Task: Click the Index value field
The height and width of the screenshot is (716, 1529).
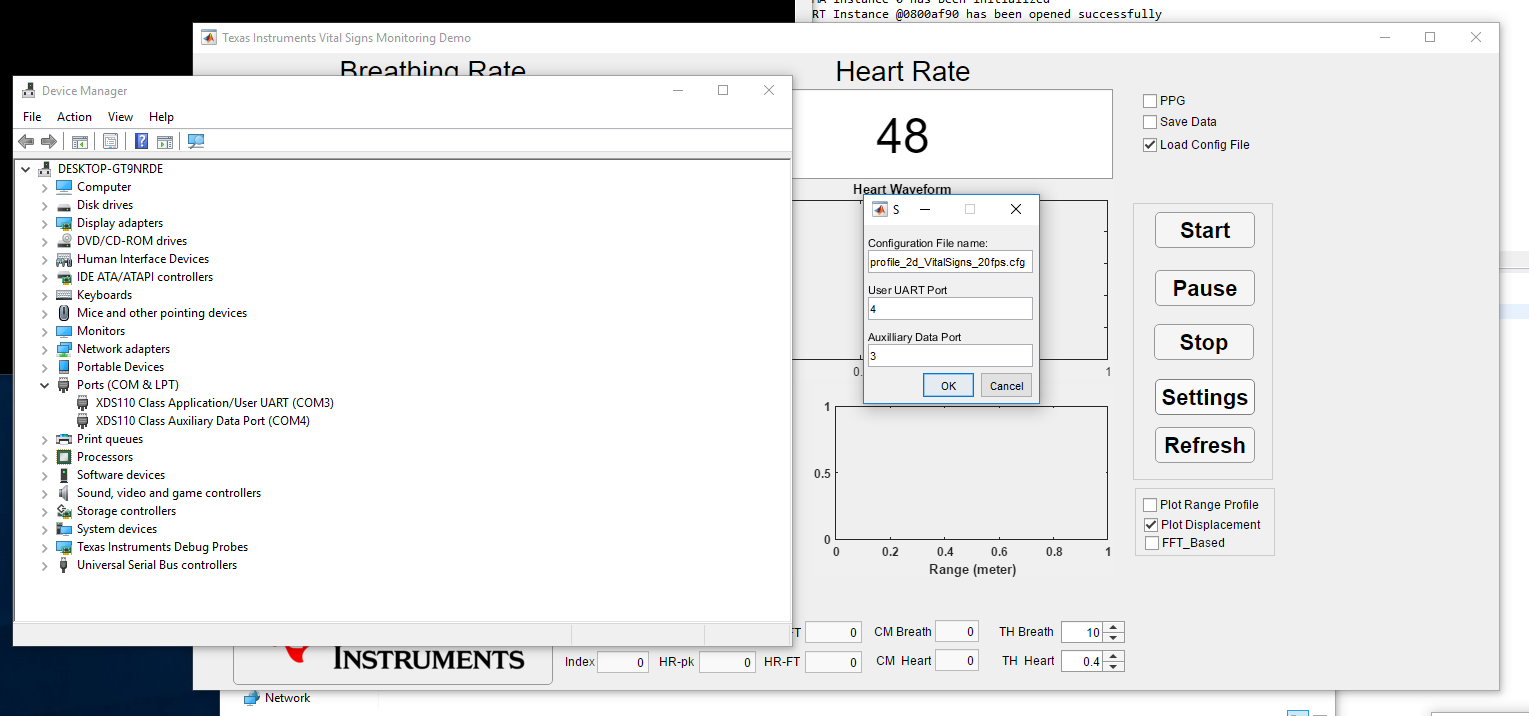Action: click(623, 662)
